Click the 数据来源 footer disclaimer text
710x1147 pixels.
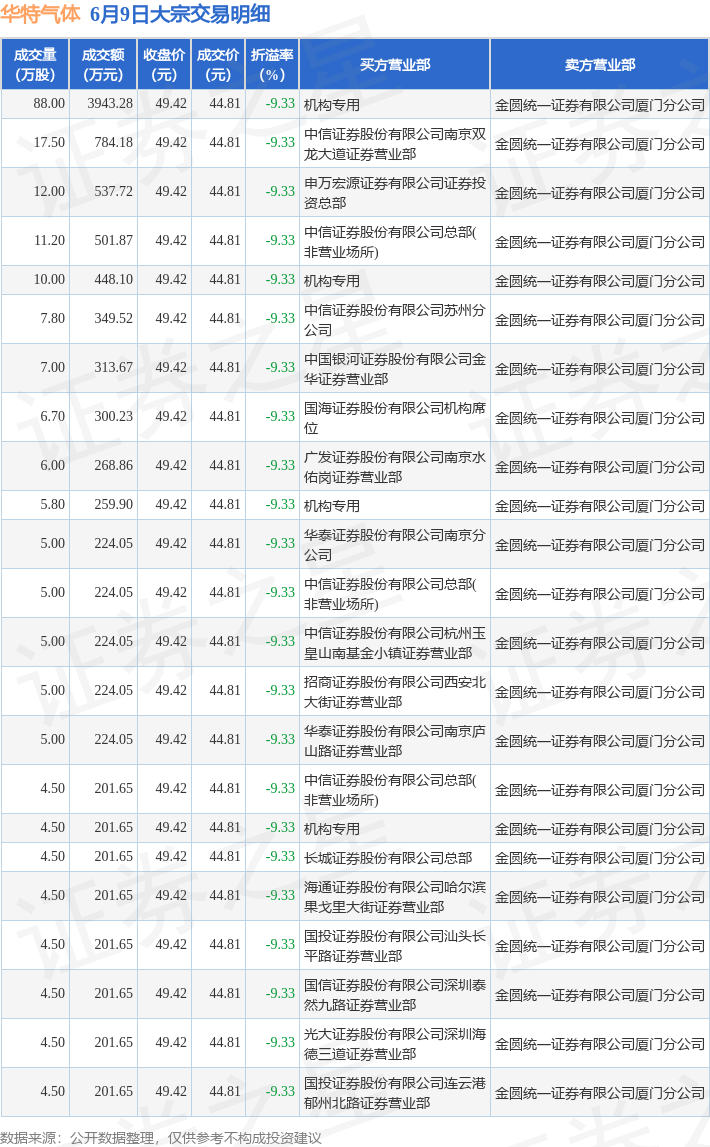[161, 1138]
